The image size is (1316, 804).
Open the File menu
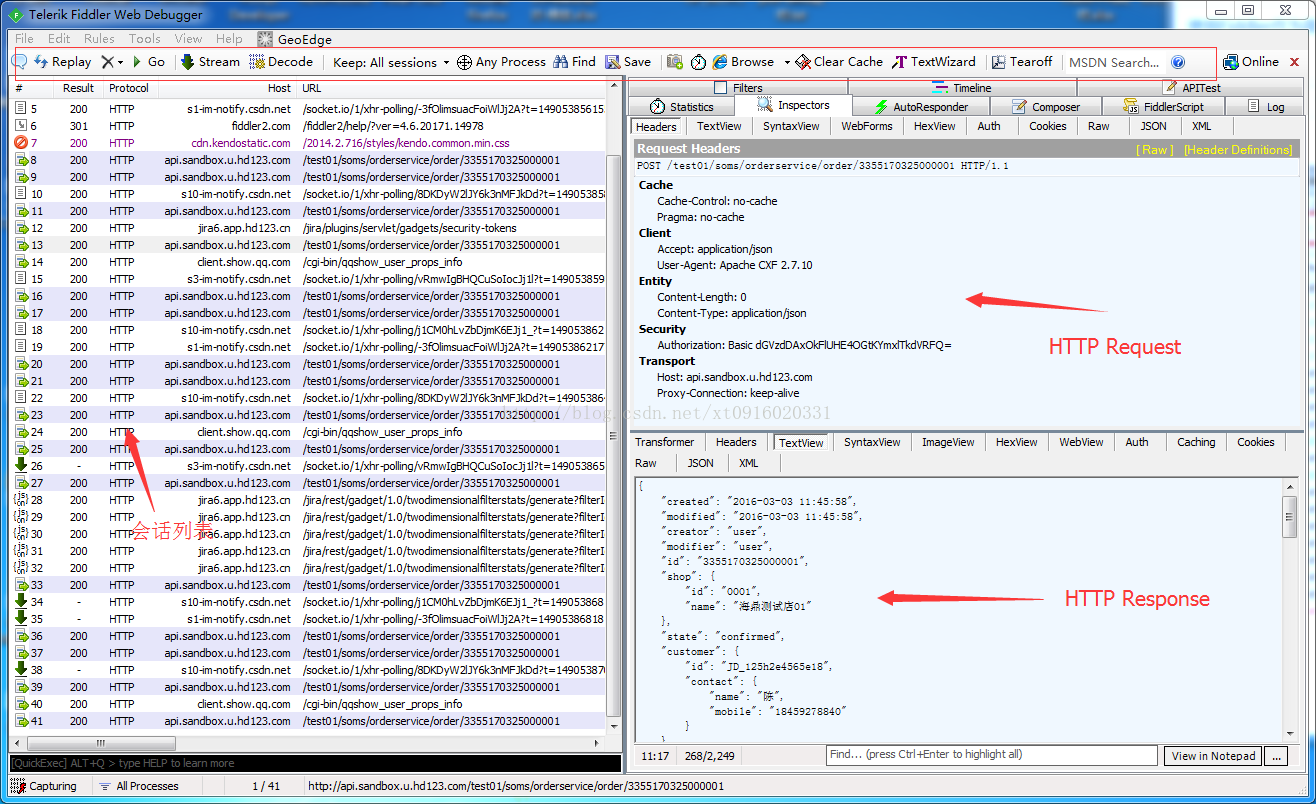(x=24, y=39)
